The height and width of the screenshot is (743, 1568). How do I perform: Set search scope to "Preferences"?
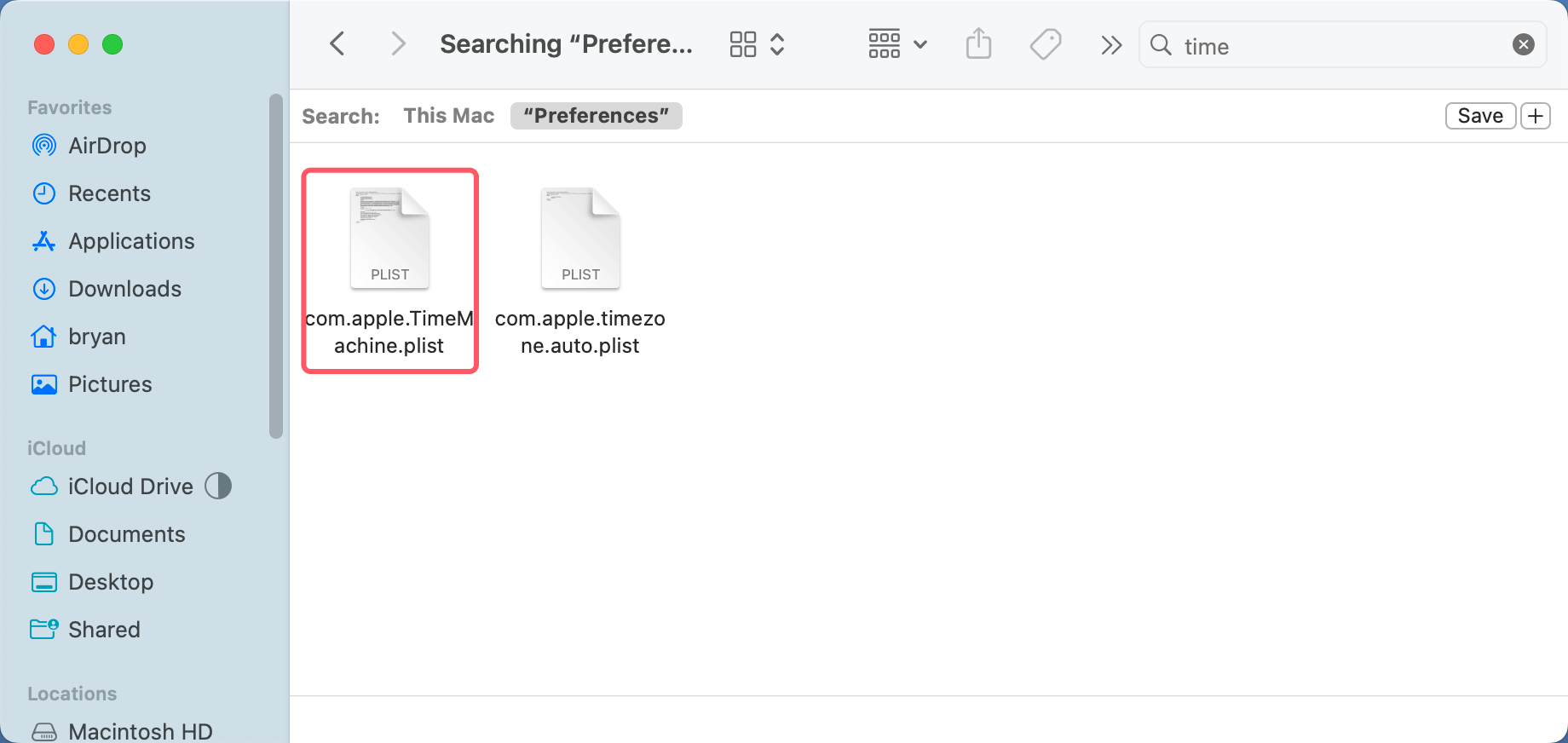pyautogui.click(x=596, y=116)
